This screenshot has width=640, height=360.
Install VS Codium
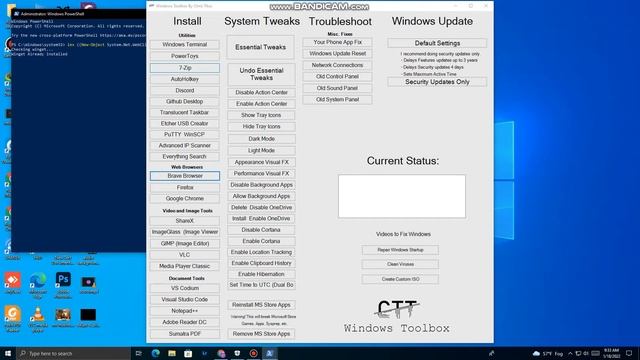[x=185, y=288]
